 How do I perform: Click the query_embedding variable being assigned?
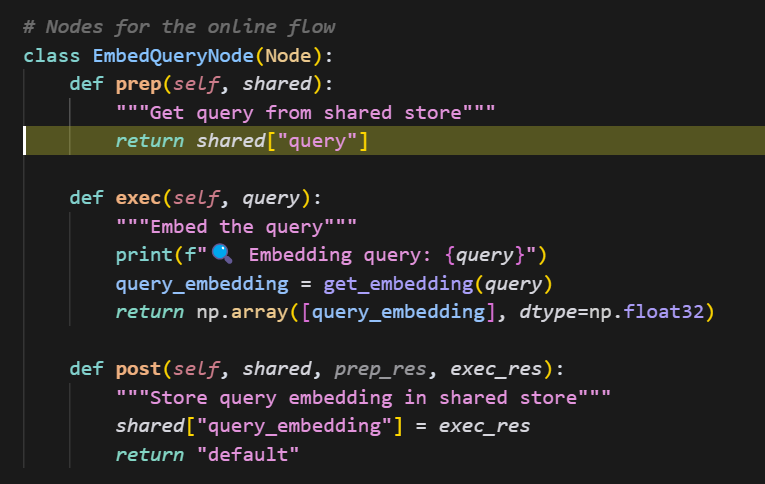click(x=202, y=284)
